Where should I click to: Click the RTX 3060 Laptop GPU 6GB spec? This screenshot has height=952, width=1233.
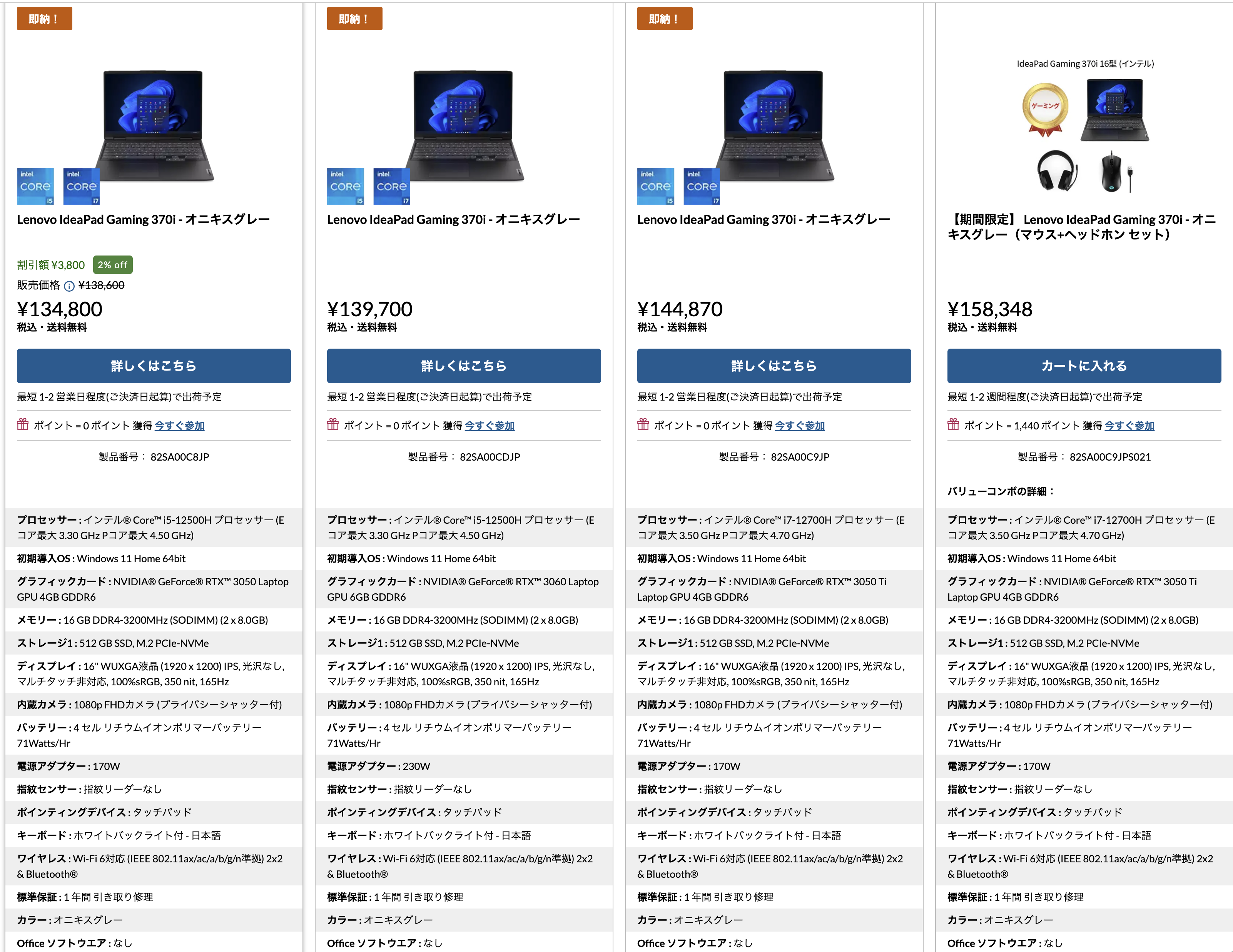pos(463,589)
